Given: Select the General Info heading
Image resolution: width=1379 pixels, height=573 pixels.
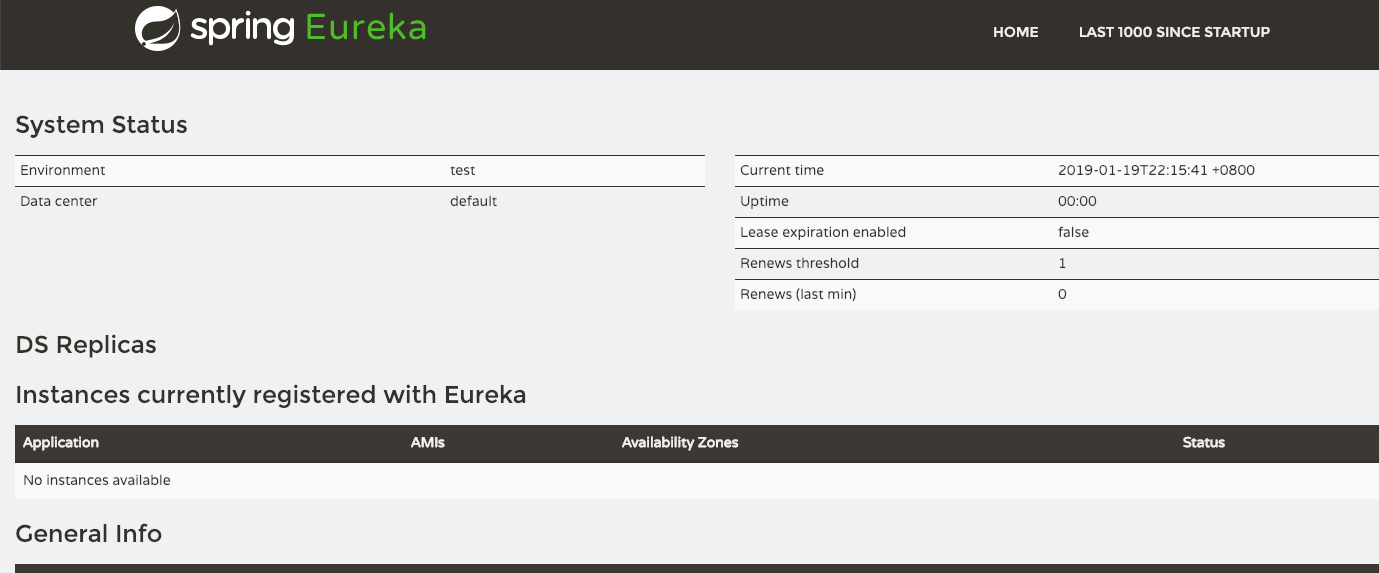Looking at the screenshot, I should [89, 534].
